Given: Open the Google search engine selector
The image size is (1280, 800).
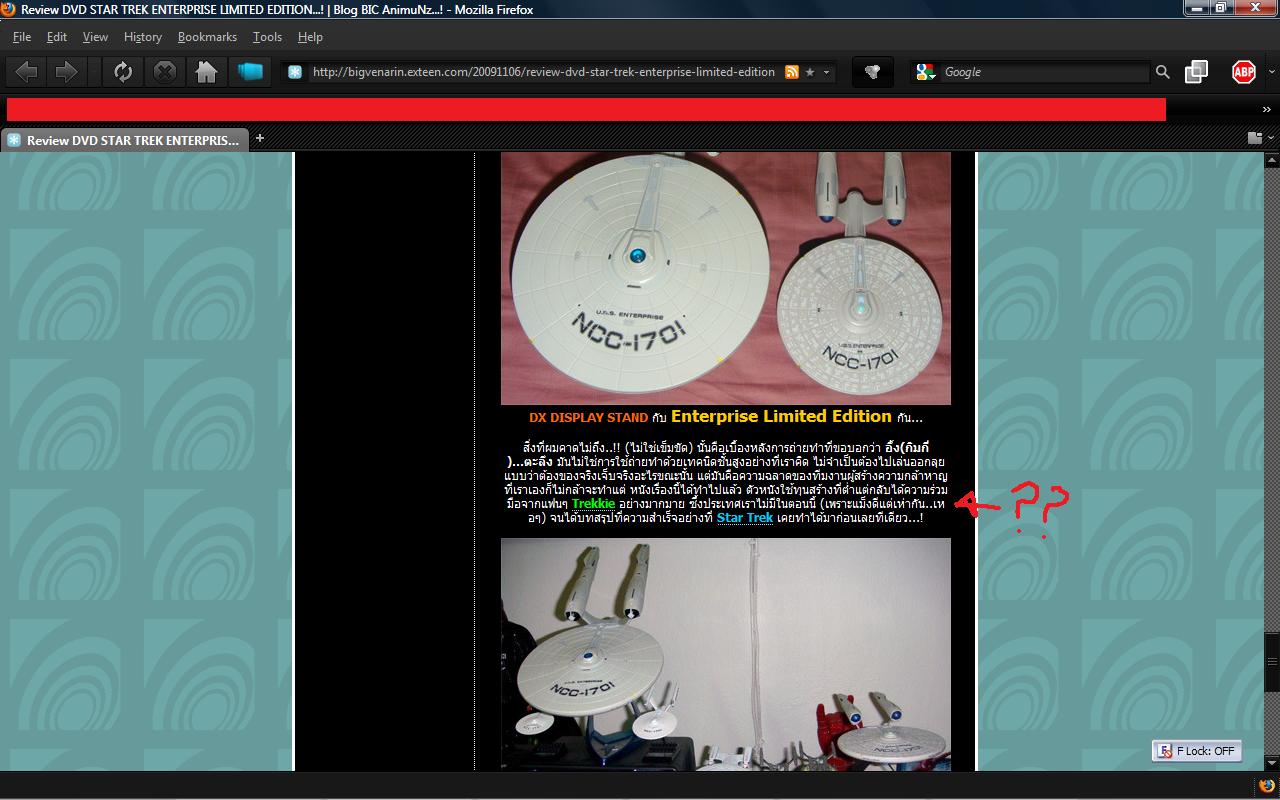Looking at the screenshot, I should click(x=925, y=72).
